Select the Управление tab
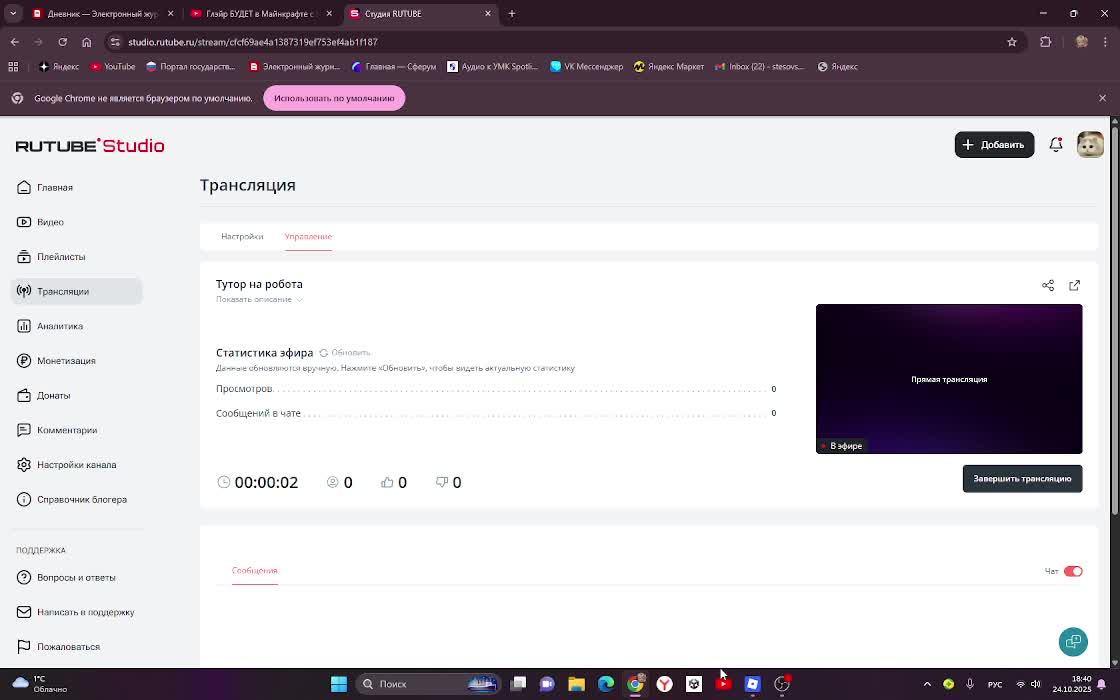 (x=308, y=236)
